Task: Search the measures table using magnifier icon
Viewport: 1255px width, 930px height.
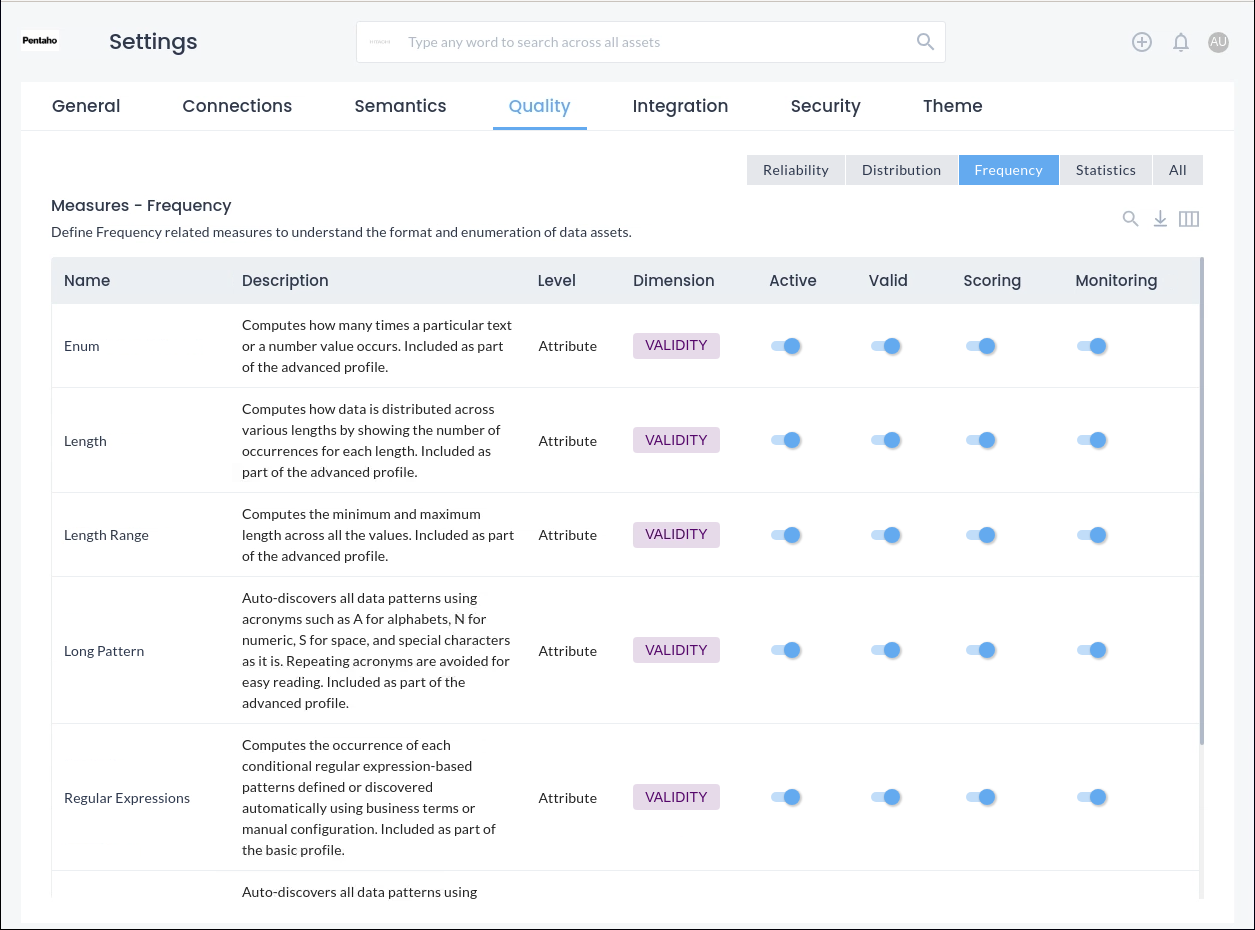Action: tap(1130, 219)
